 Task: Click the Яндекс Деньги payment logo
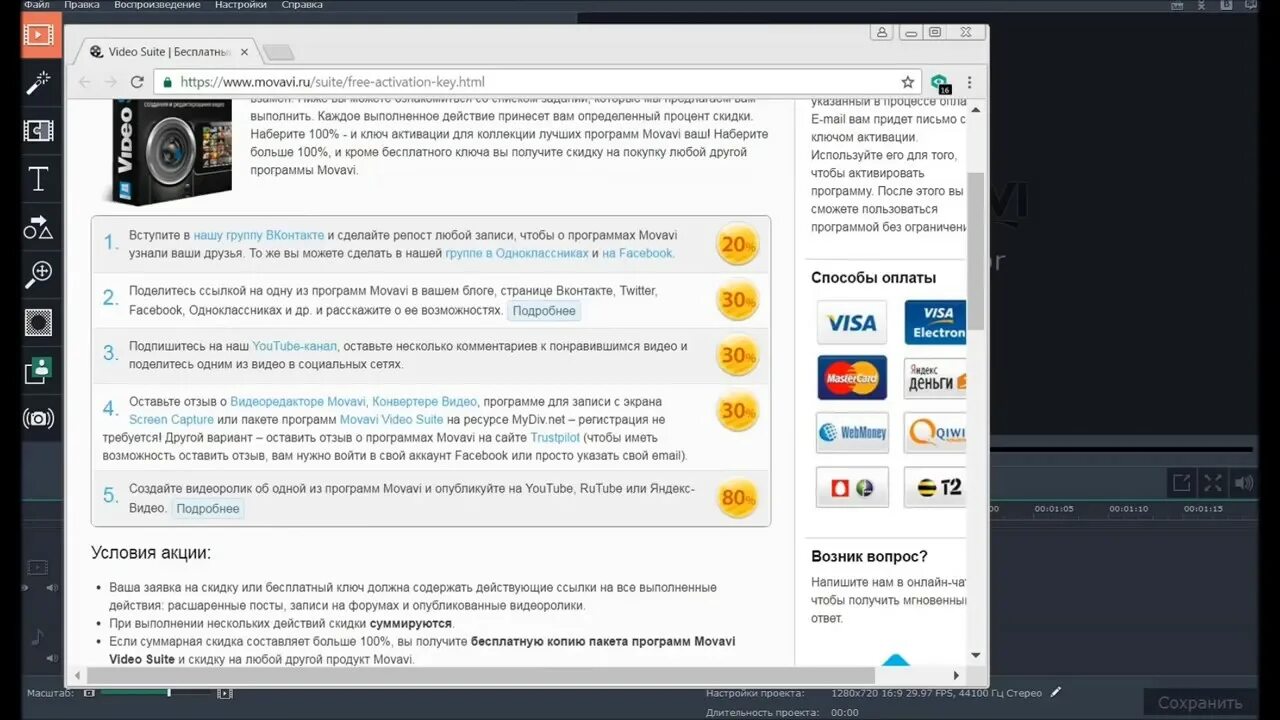936,378
